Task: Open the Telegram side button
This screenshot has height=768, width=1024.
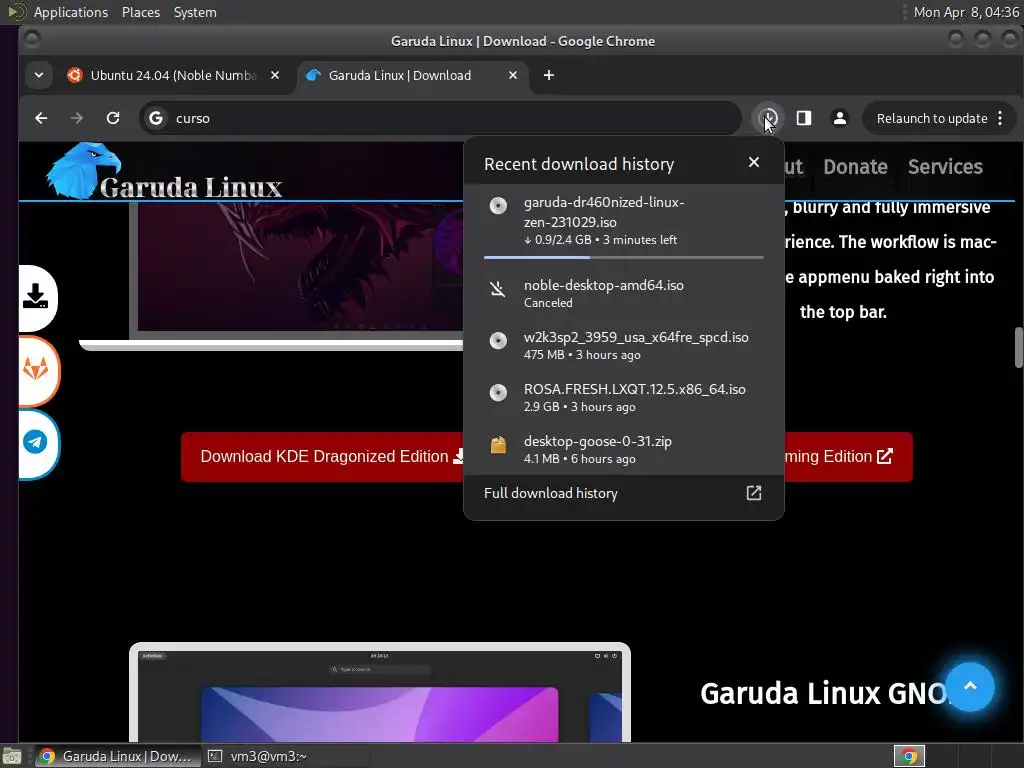Action: pyautogui.click(x=37, y=443)
